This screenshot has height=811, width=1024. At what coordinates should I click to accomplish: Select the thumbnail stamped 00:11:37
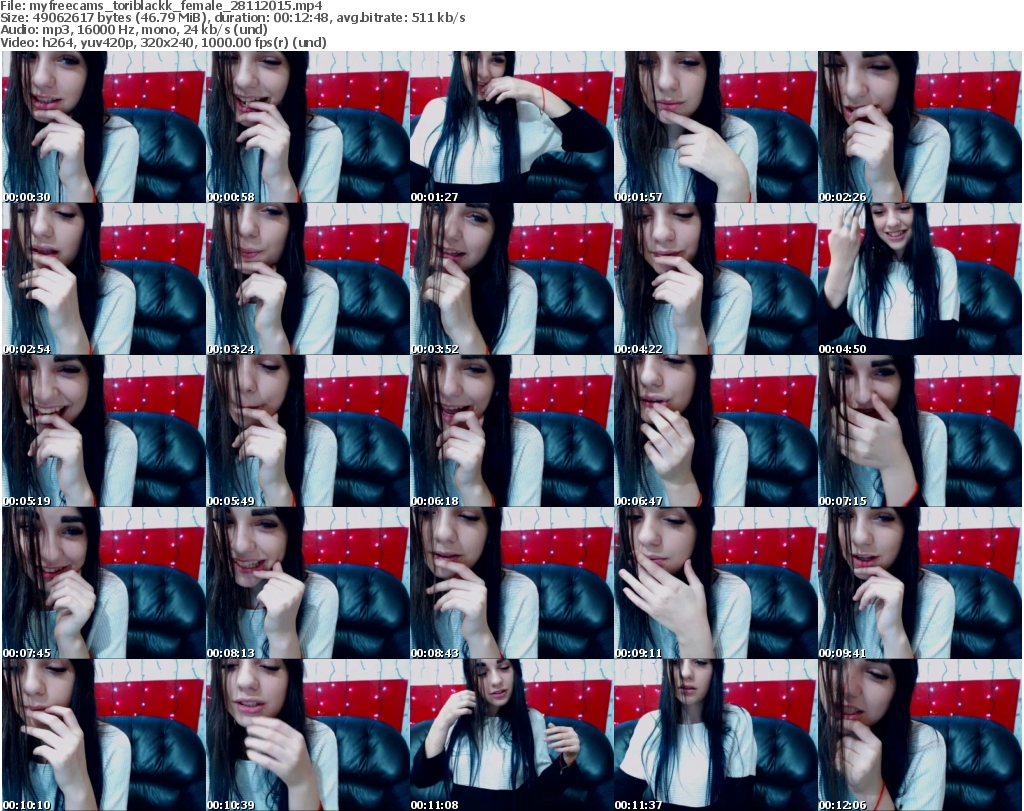click(715, 735)
